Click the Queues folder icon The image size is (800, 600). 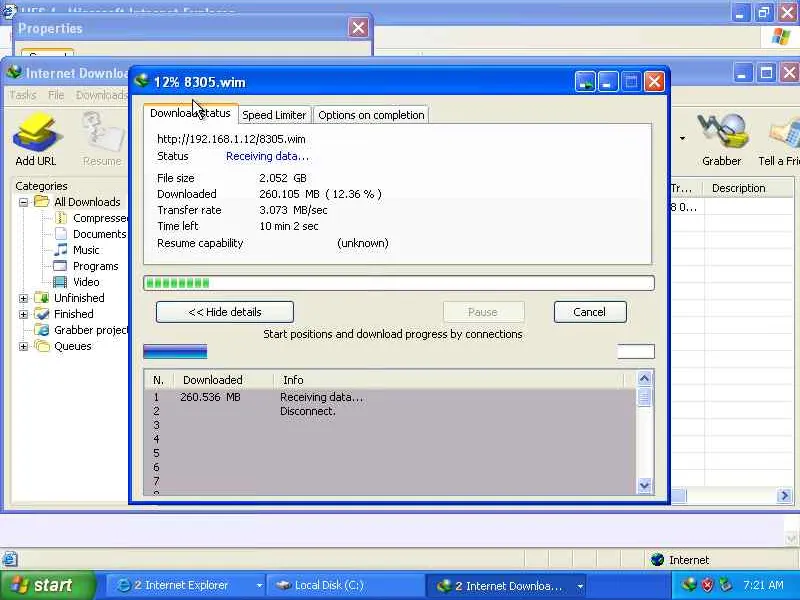(x=41, y=346)
